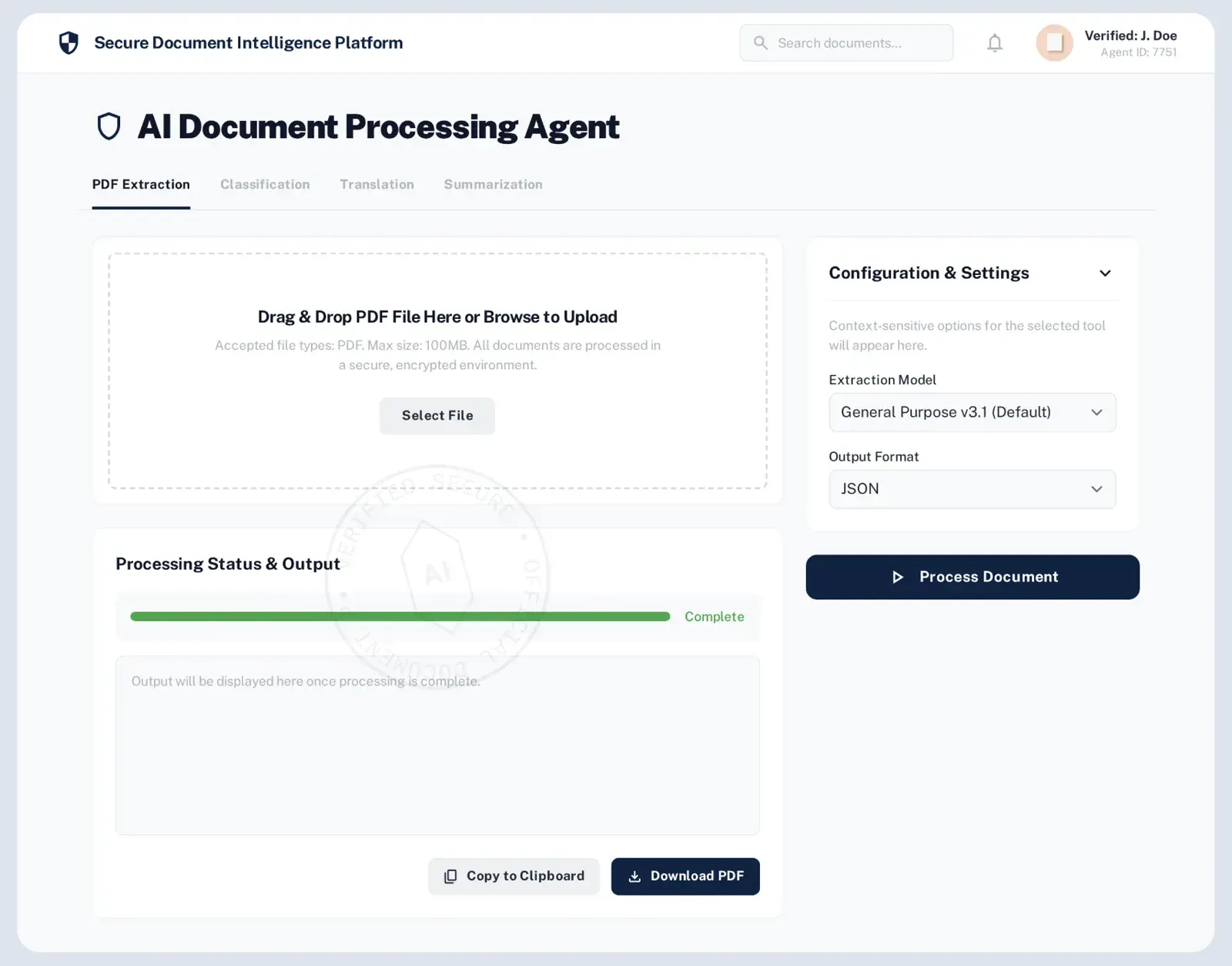Click the Download PDF button

tap(685, 877)
